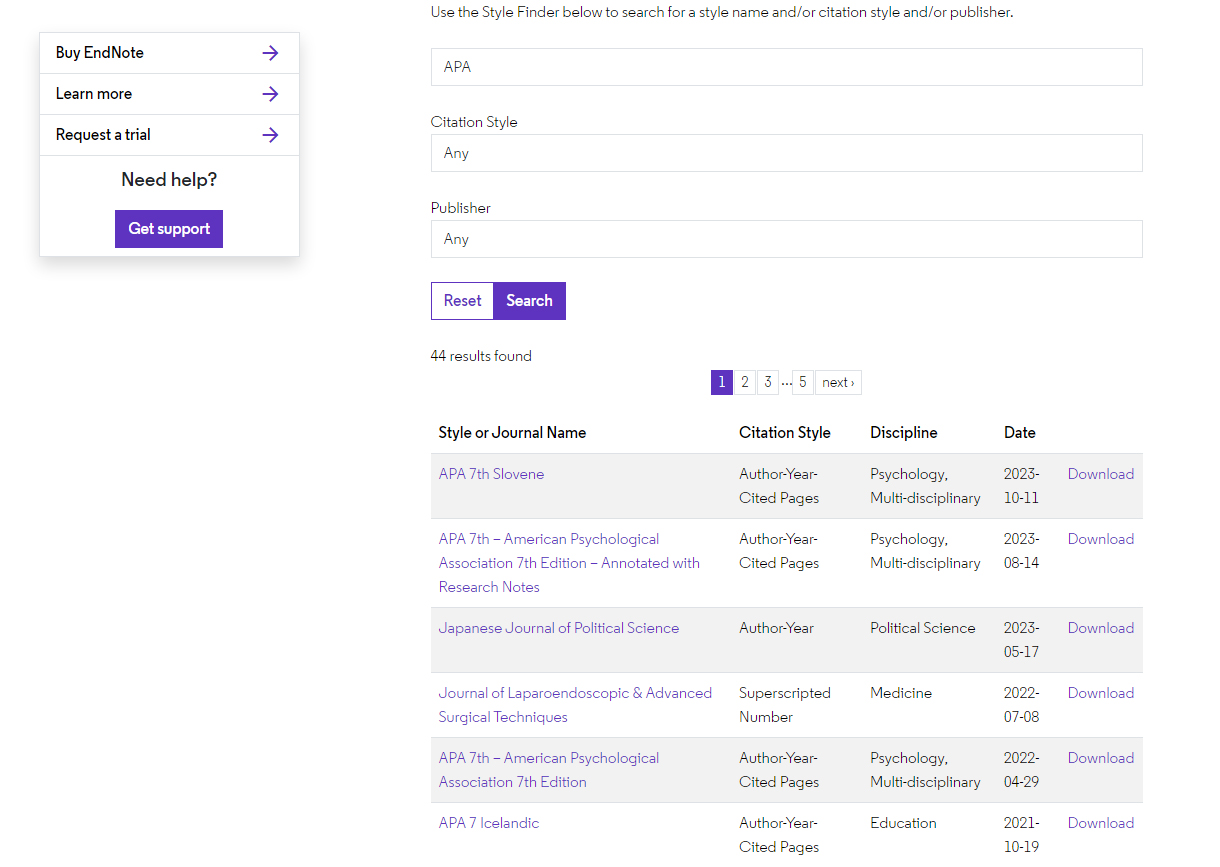The image size is (1220, 867).
Task: Open the Citation Style dropdown
Action: click(x=786, y=153)
